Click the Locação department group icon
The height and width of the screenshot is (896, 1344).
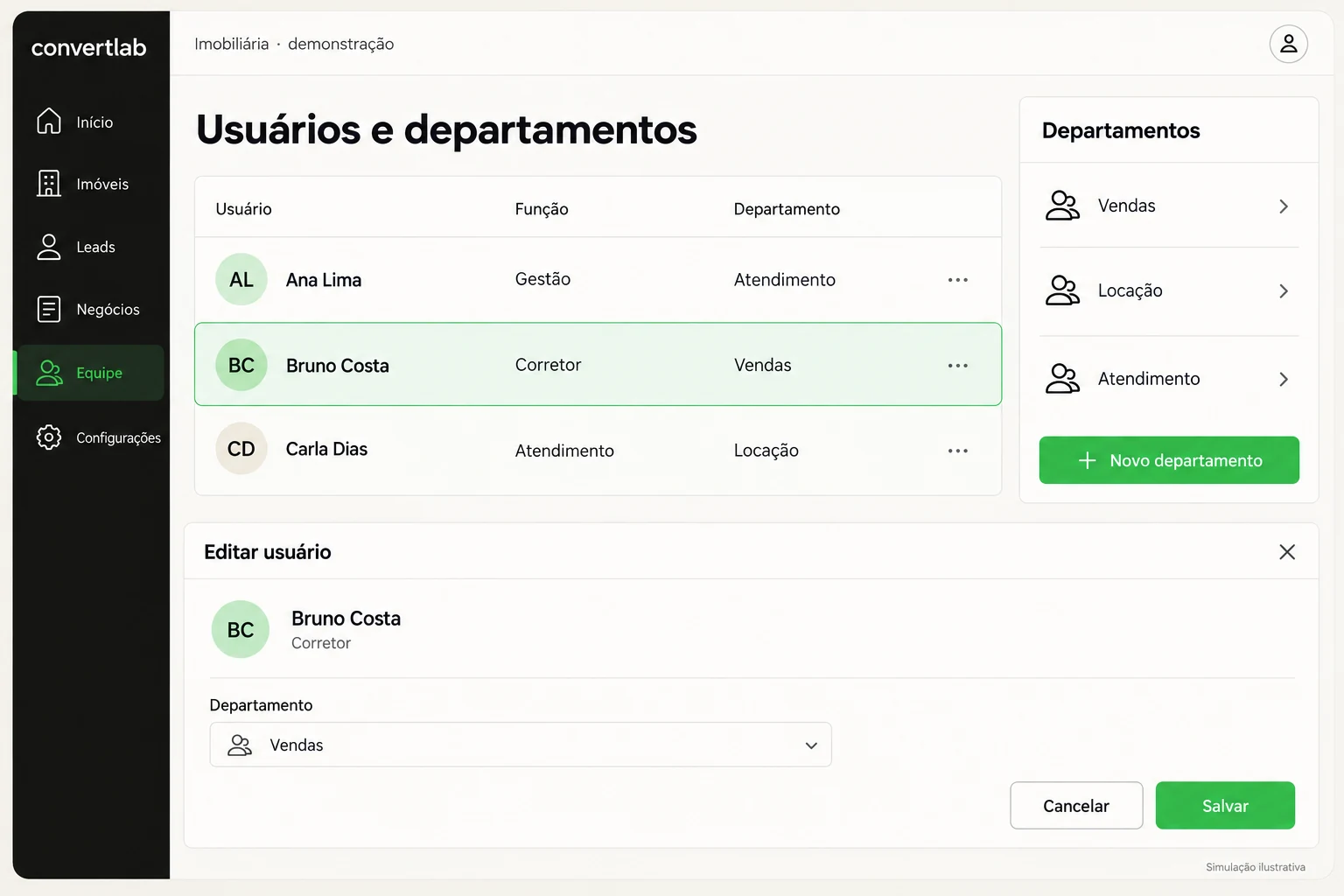tap(1062, 290)
